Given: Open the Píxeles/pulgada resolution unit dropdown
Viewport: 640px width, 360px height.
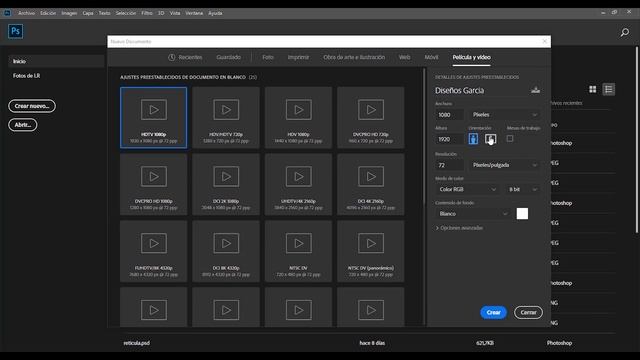Looking at the screenshot, I should 504,165.
